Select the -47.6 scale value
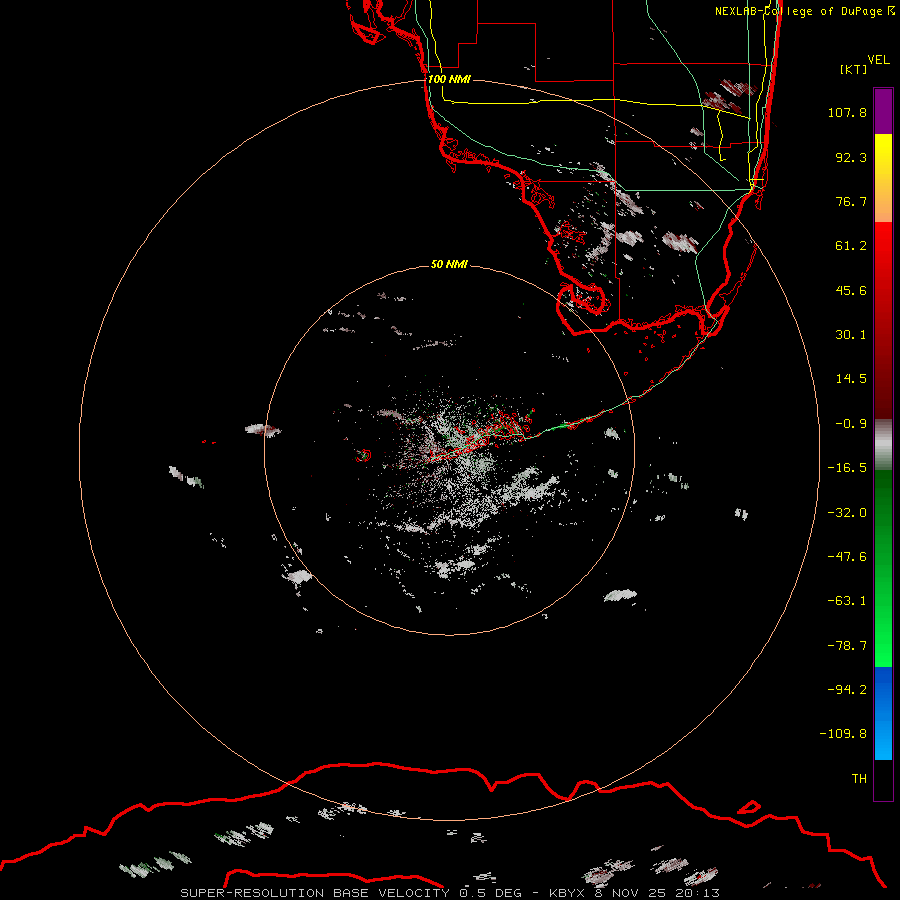Image resolution: width=900 pixels, height=900 pixels. tap(847, 557)
